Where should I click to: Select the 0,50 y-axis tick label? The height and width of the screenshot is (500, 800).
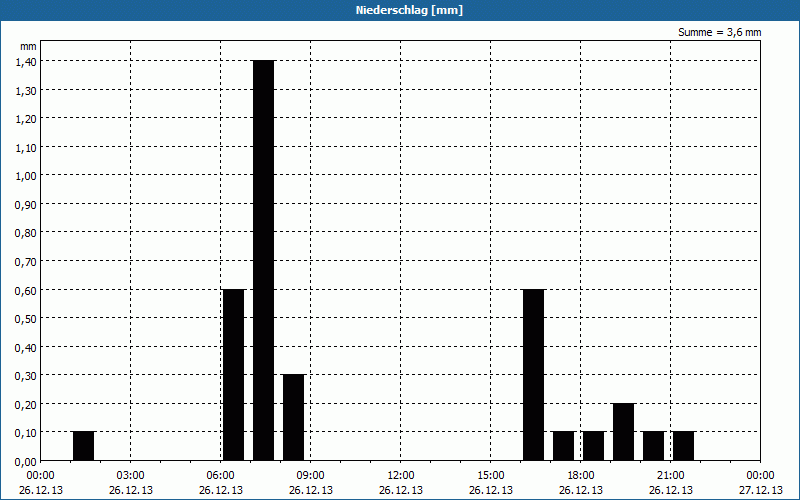(x=25, y=318)
